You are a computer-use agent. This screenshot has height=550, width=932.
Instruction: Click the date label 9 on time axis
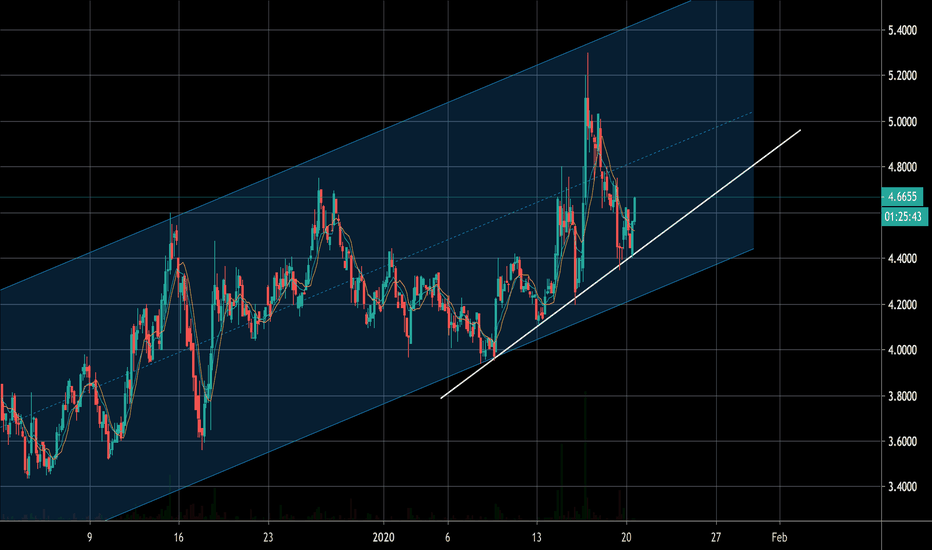click(90, 538)
